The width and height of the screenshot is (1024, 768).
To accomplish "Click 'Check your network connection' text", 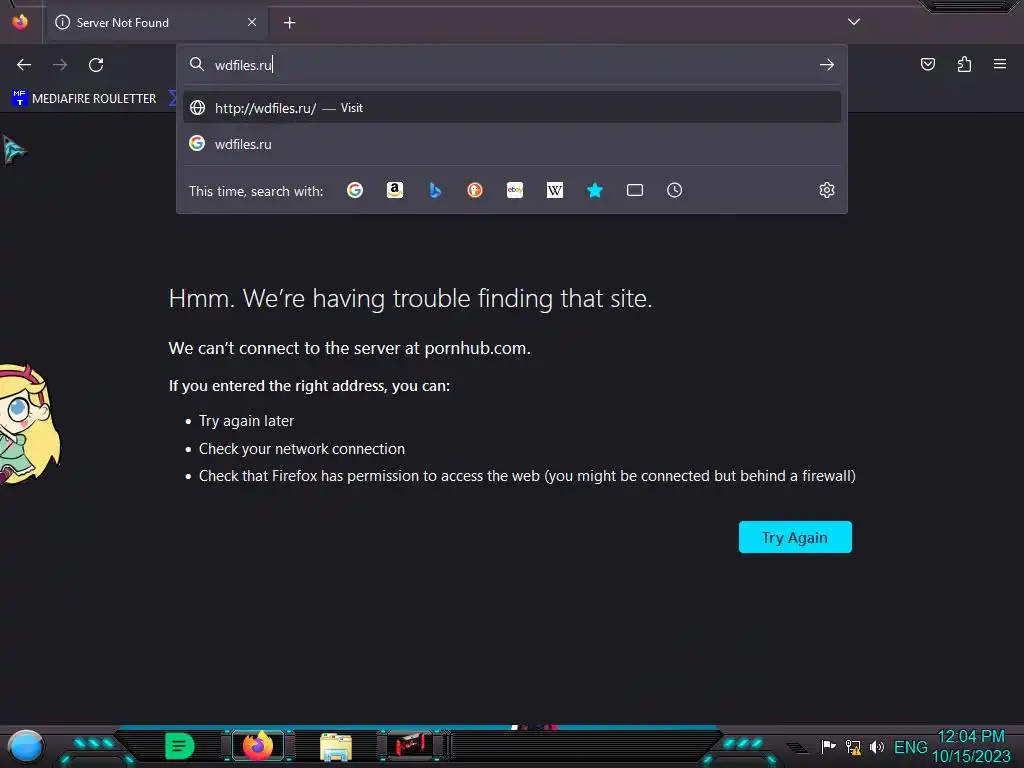I will 302,449.
